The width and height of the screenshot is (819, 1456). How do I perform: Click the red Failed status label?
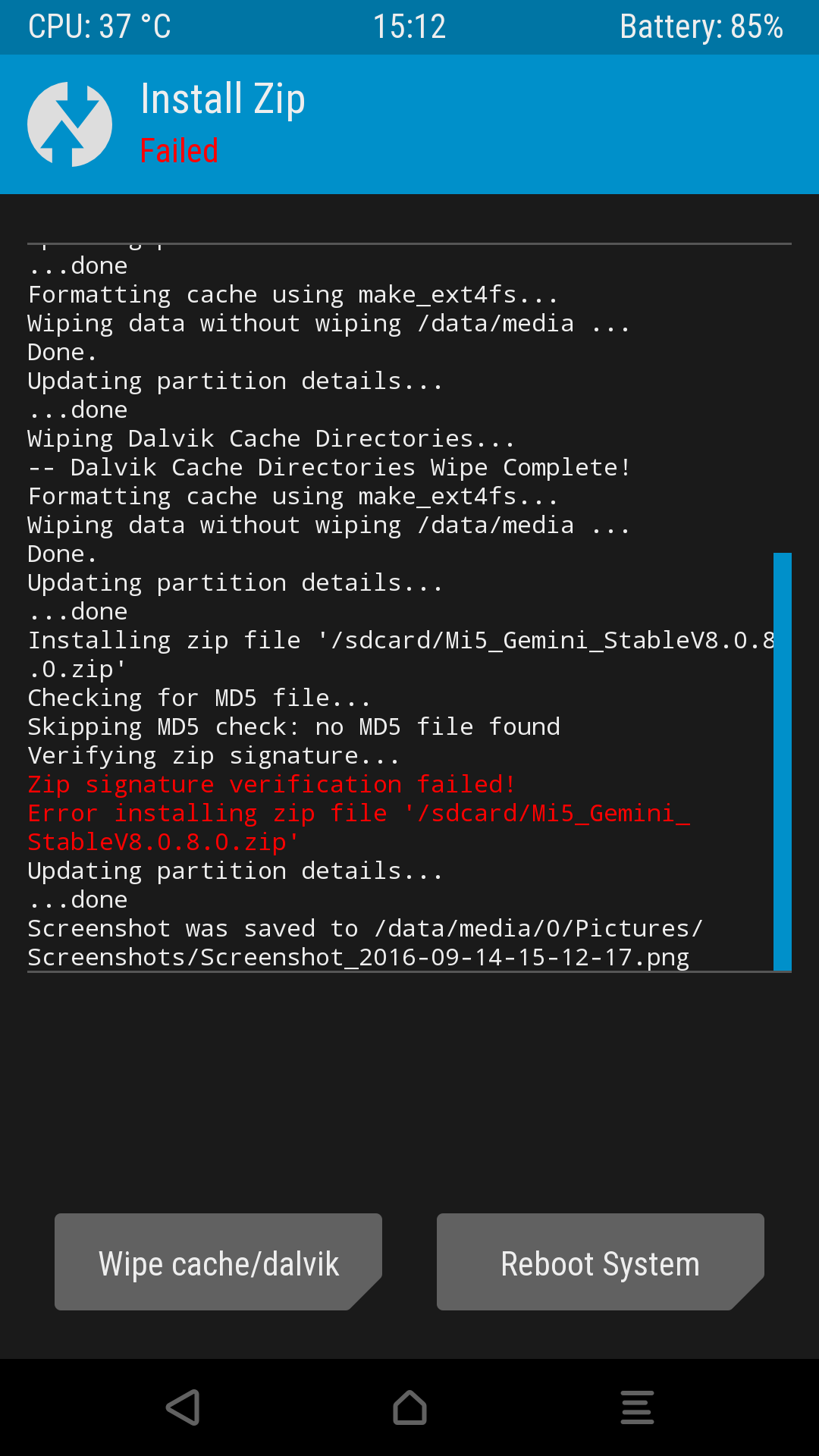[179, 150]
